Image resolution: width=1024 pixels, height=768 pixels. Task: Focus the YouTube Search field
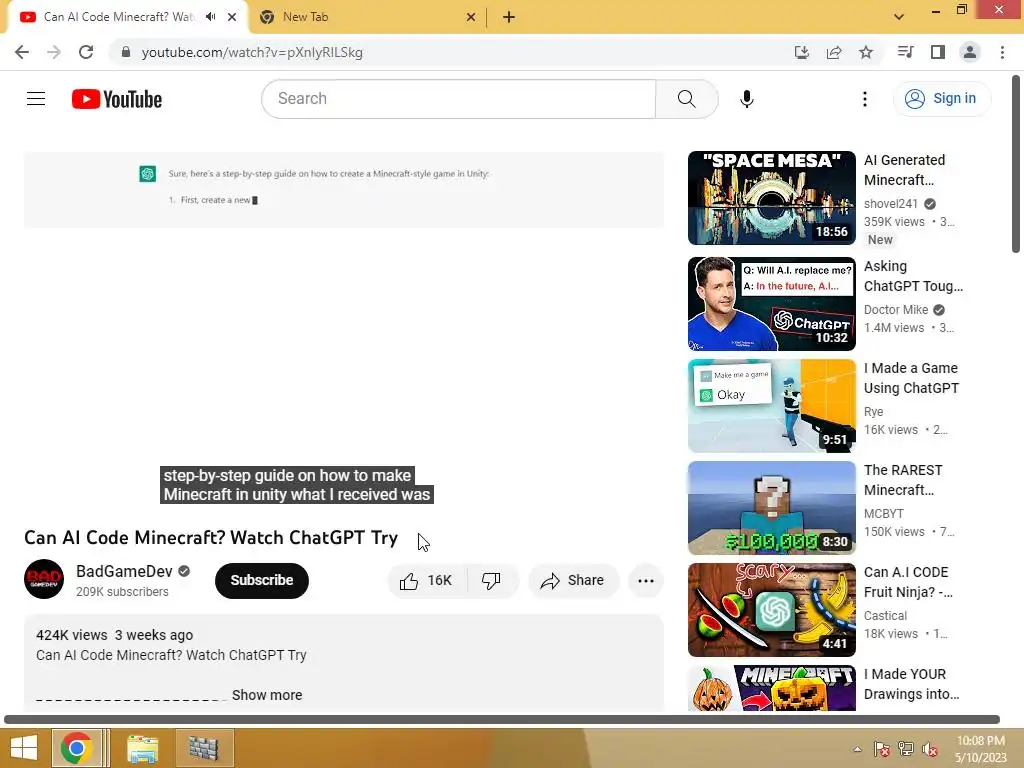point(458,99)
